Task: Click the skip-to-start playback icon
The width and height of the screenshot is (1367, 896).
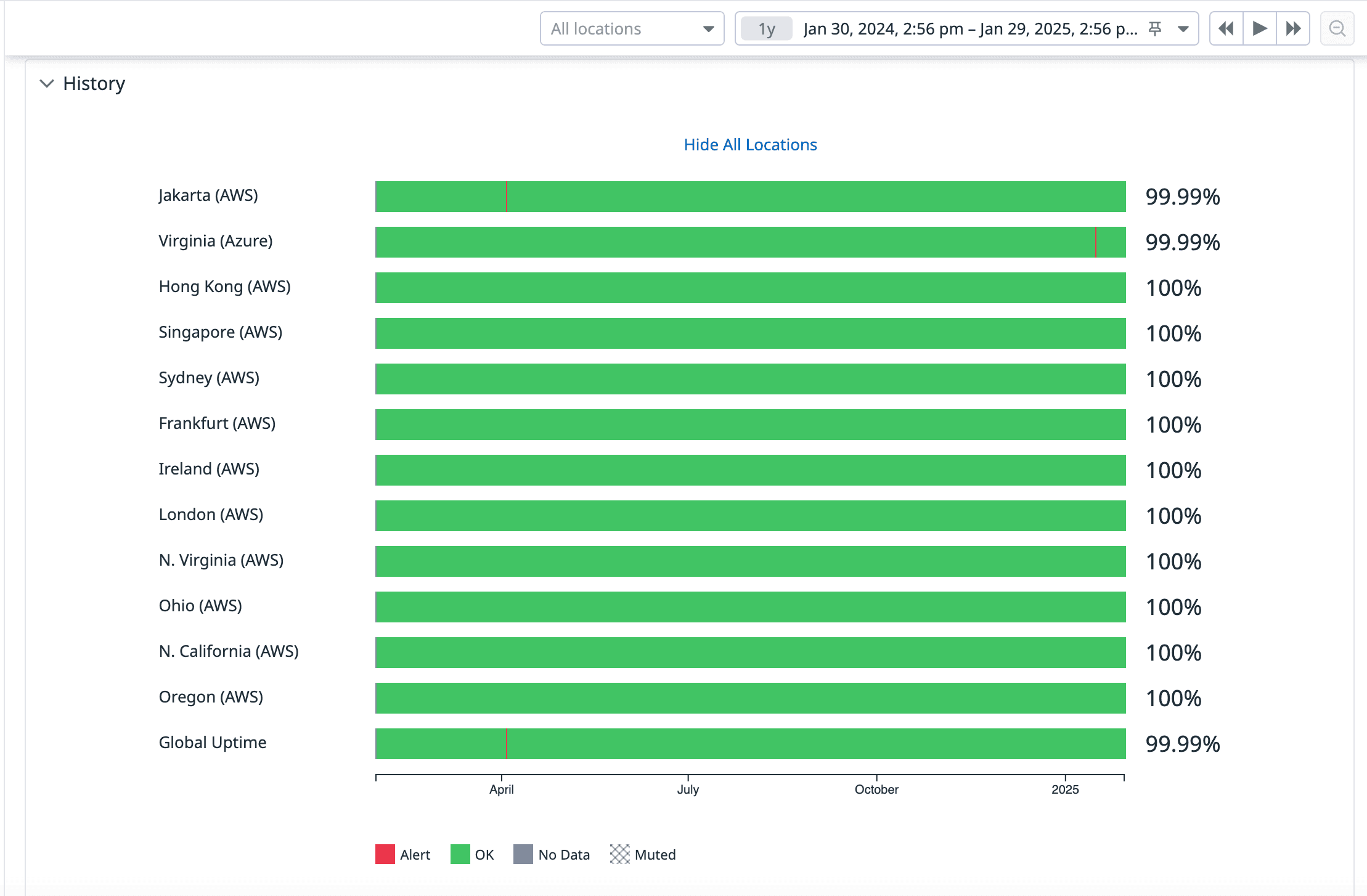Action: tap(1225, 28)
